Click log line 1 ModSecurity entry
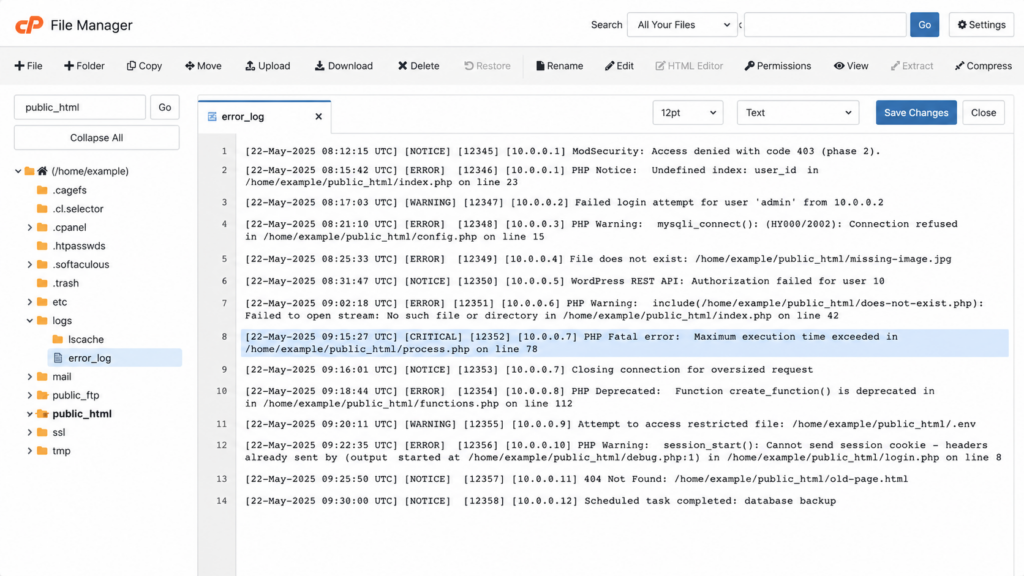Viewport: 1024px width, 576px height. click(562, 151)
